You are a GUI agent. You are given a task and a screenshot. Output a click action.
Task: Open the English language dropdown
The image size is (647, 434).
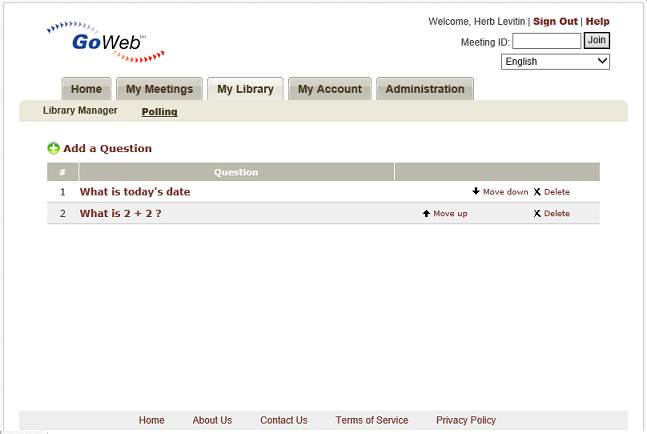tap(555, 62)
